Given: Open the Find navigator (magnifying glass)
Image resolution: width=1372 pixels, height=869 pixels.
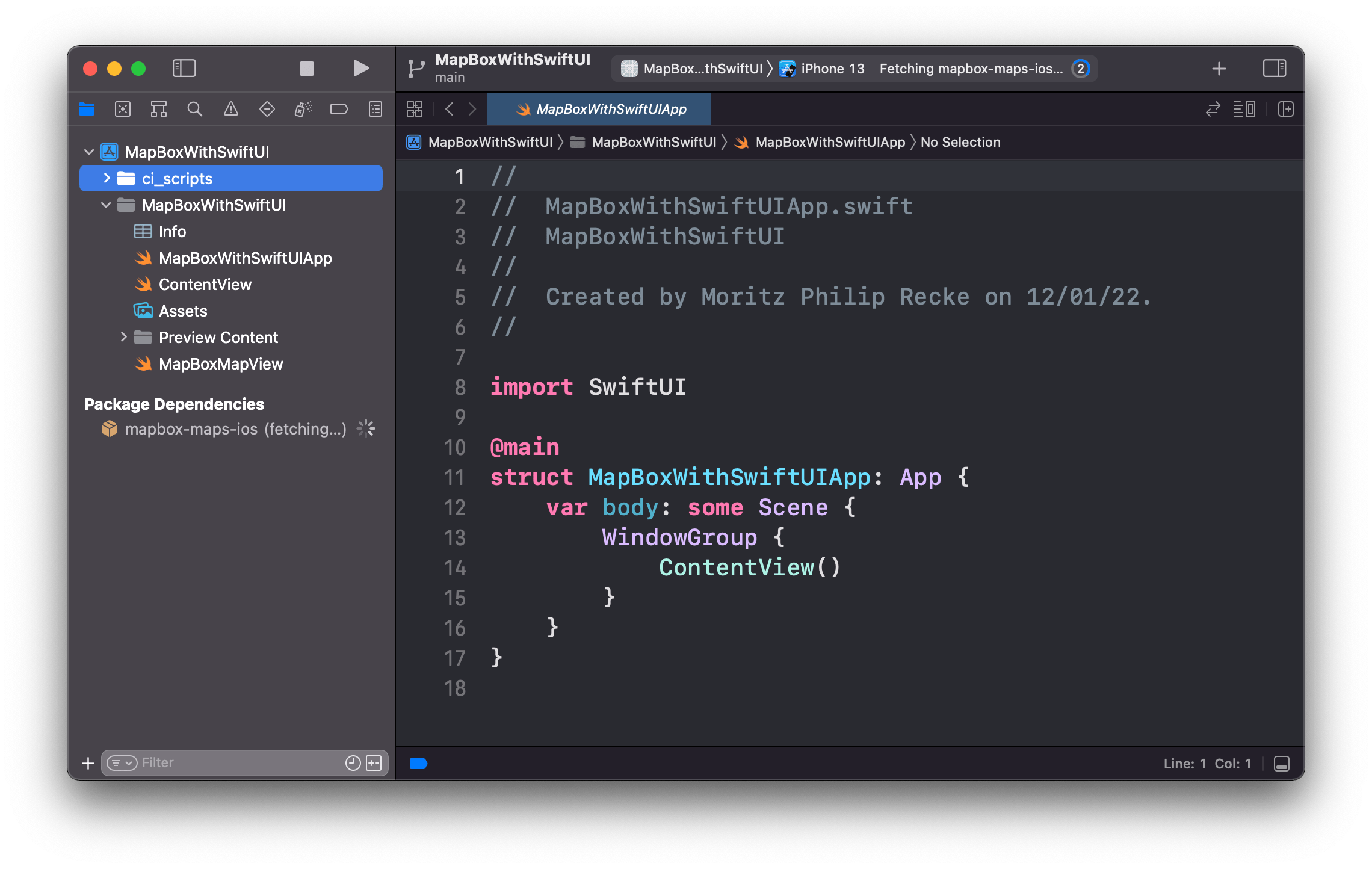Looking at the screenshot, I should pyautogui.click(x=194, y=109).
